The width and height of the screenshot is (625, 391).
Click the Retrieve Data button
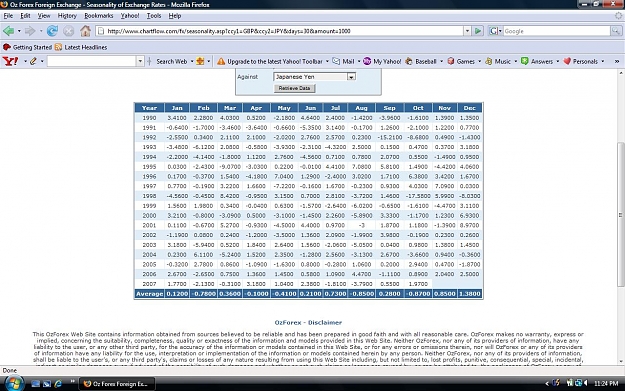click(295, 88)
